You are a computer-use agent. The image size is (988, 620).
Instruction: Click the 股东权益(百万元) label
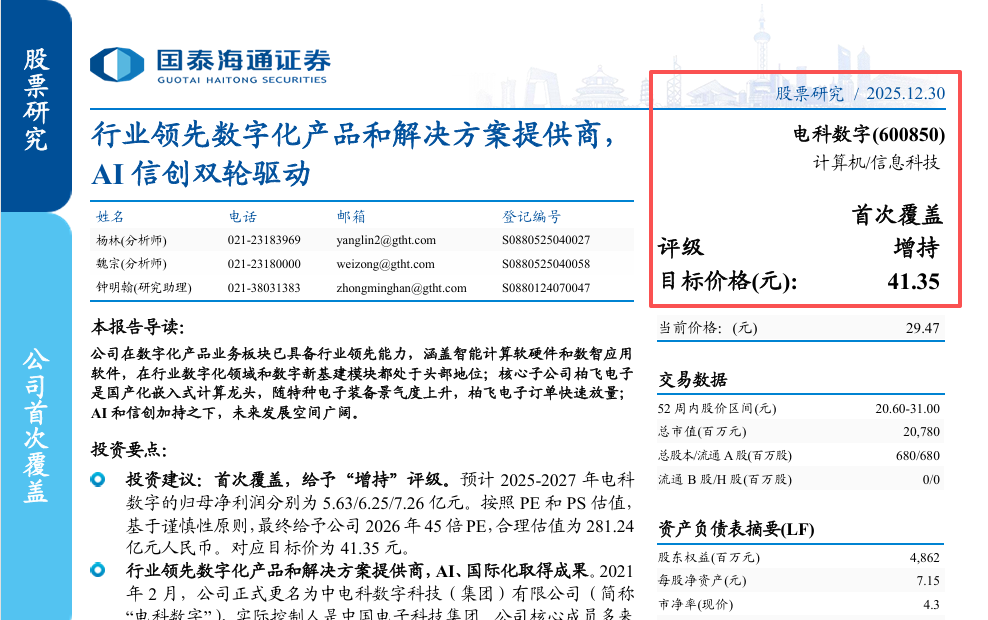coord(709,558)
